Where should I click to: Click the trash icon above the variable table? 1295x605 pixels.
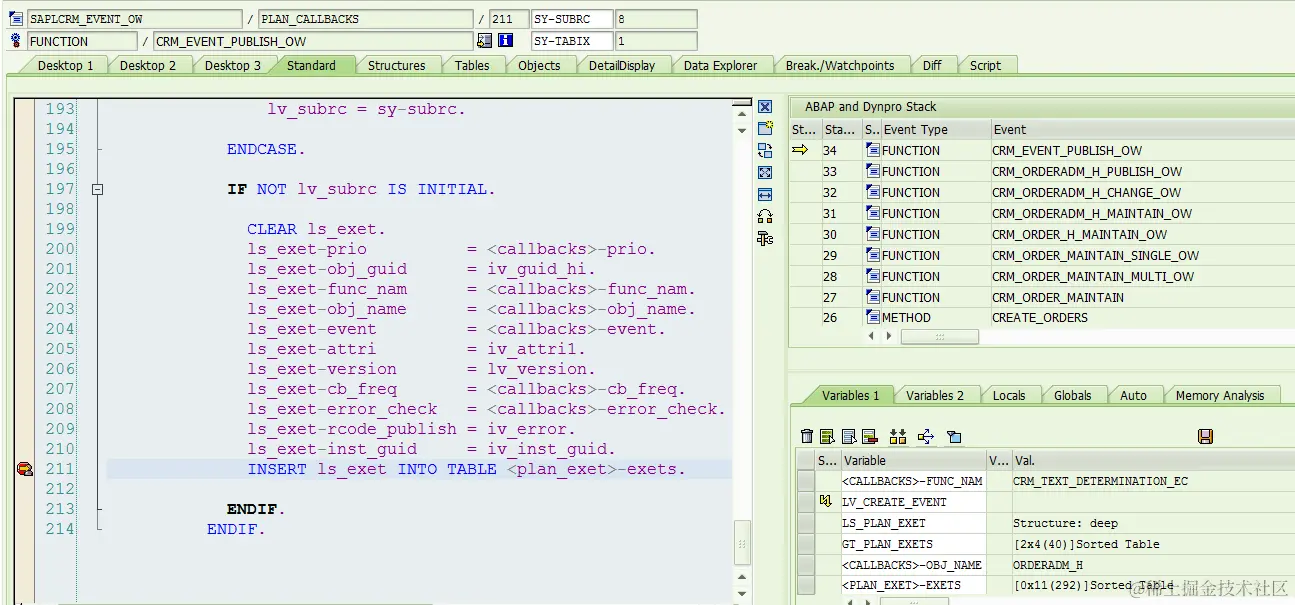[807, 436]
